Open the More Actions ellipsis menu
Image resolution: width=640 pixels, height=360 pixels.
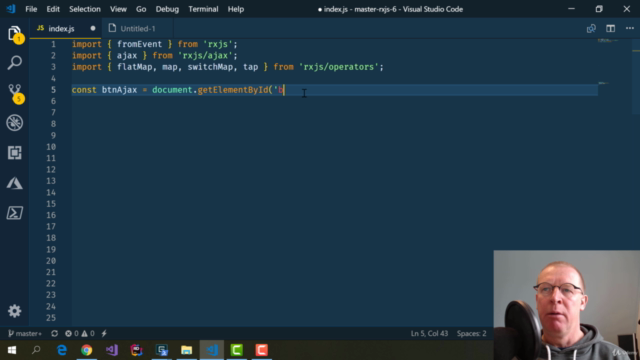[630, 29]
